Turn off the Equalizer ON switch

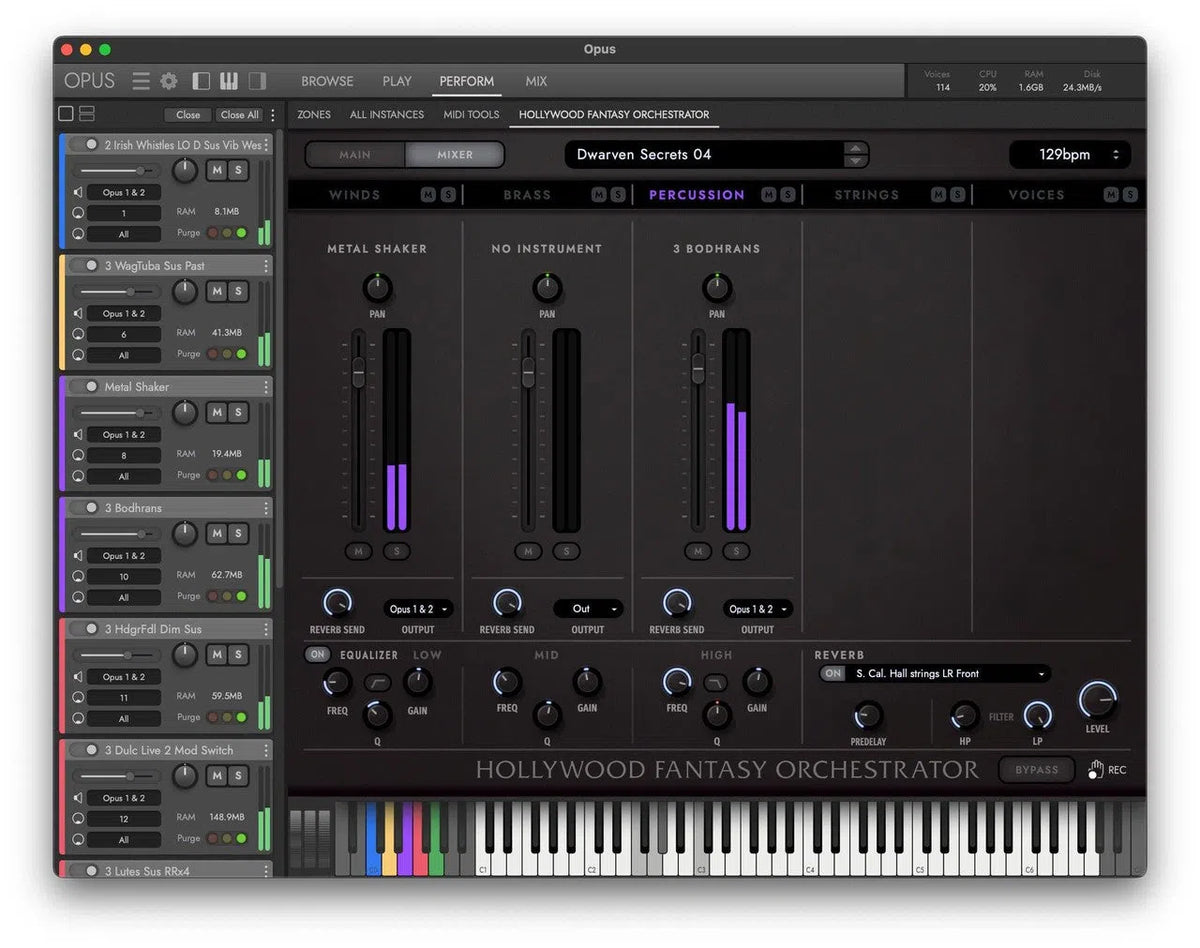coord(317,654)
